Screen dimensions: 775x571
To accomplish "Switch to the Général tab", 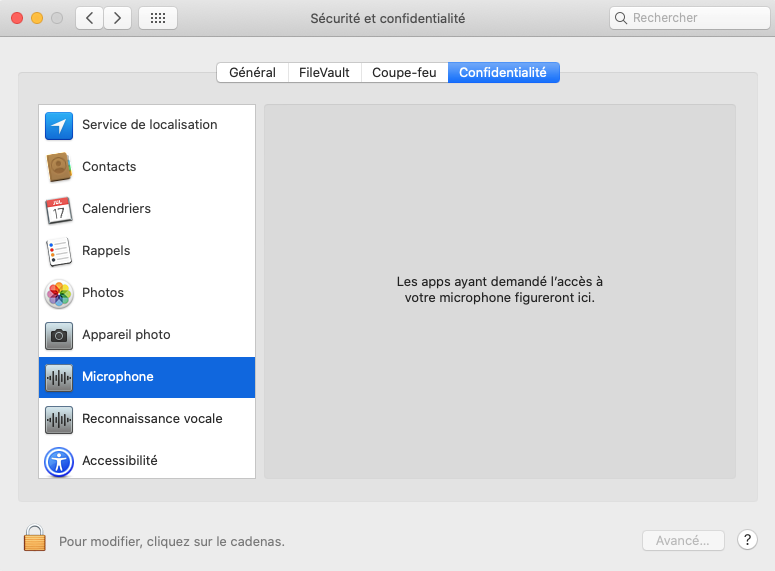I will (252, 73).
